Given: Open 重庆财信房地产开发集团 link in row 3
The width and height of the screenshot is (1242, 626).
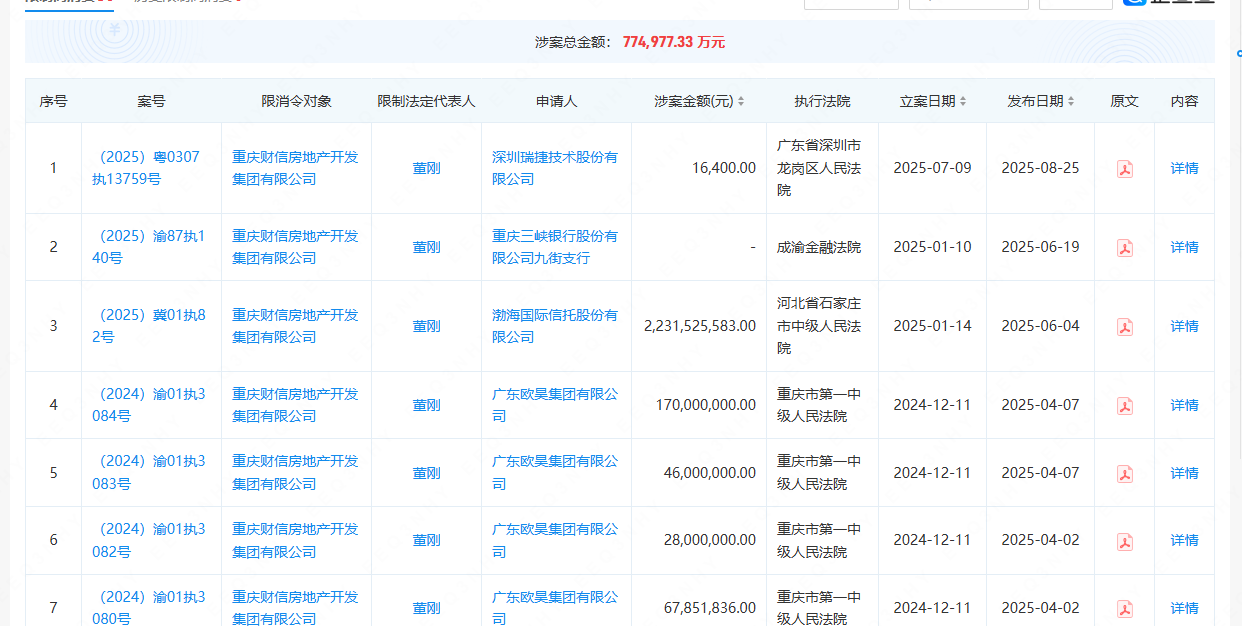Looking at the screenshot, I should [x=295, y=326].
